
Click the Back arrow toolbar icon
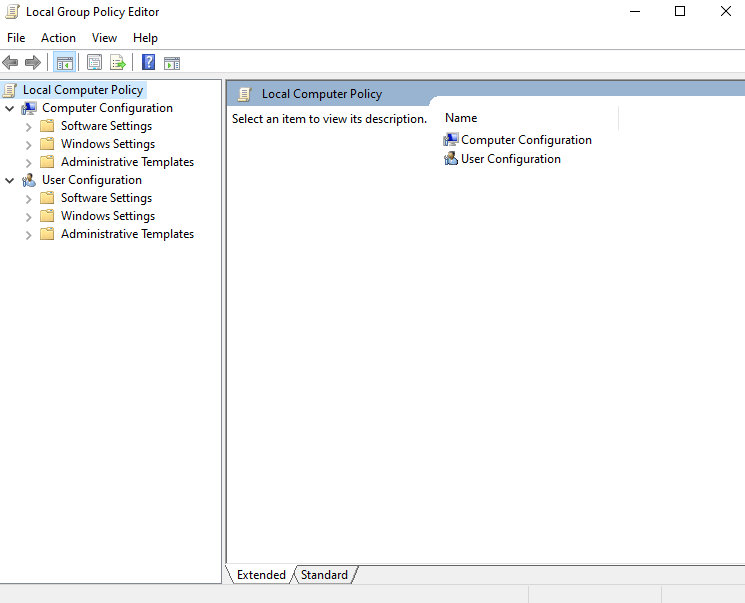(11, 63)
